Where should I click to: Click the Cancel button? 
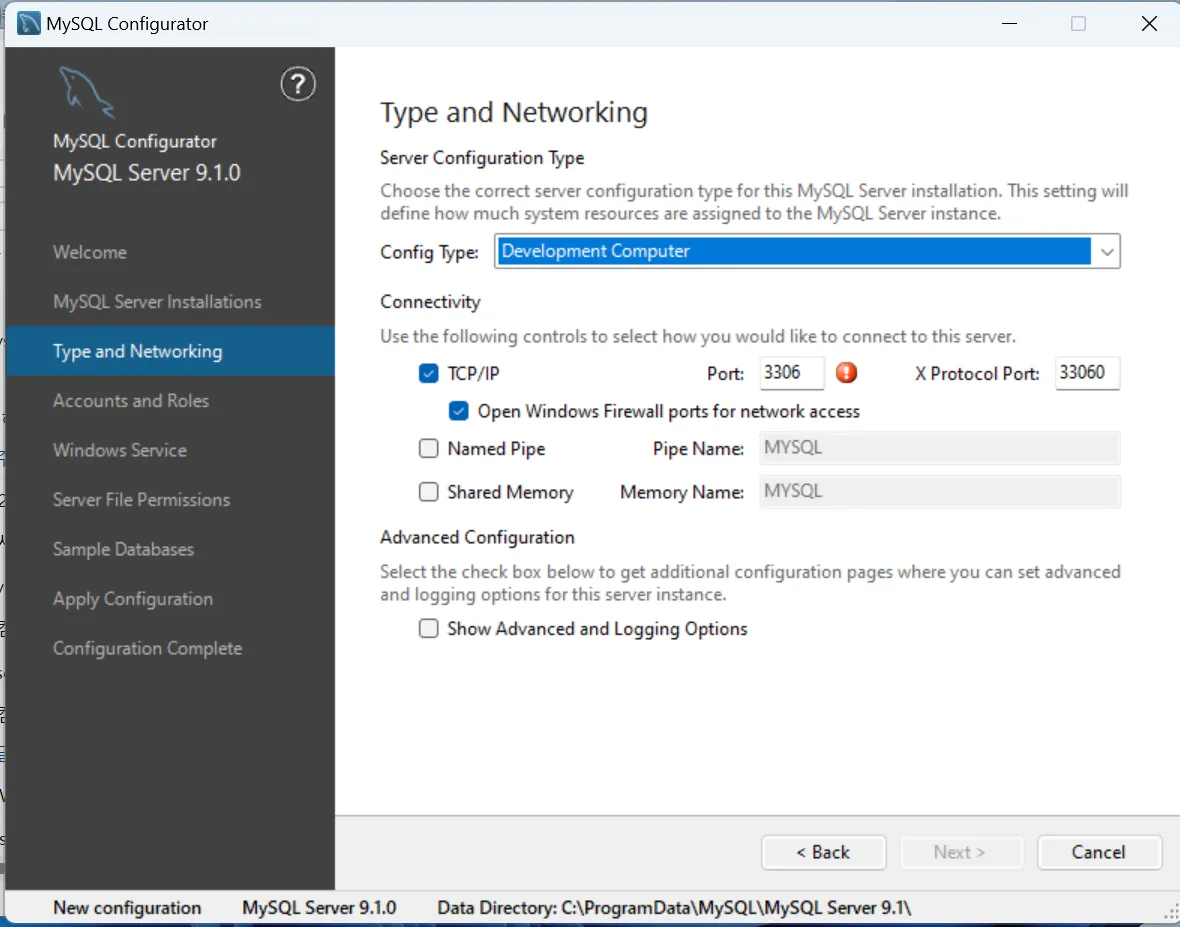(1099, 853)
